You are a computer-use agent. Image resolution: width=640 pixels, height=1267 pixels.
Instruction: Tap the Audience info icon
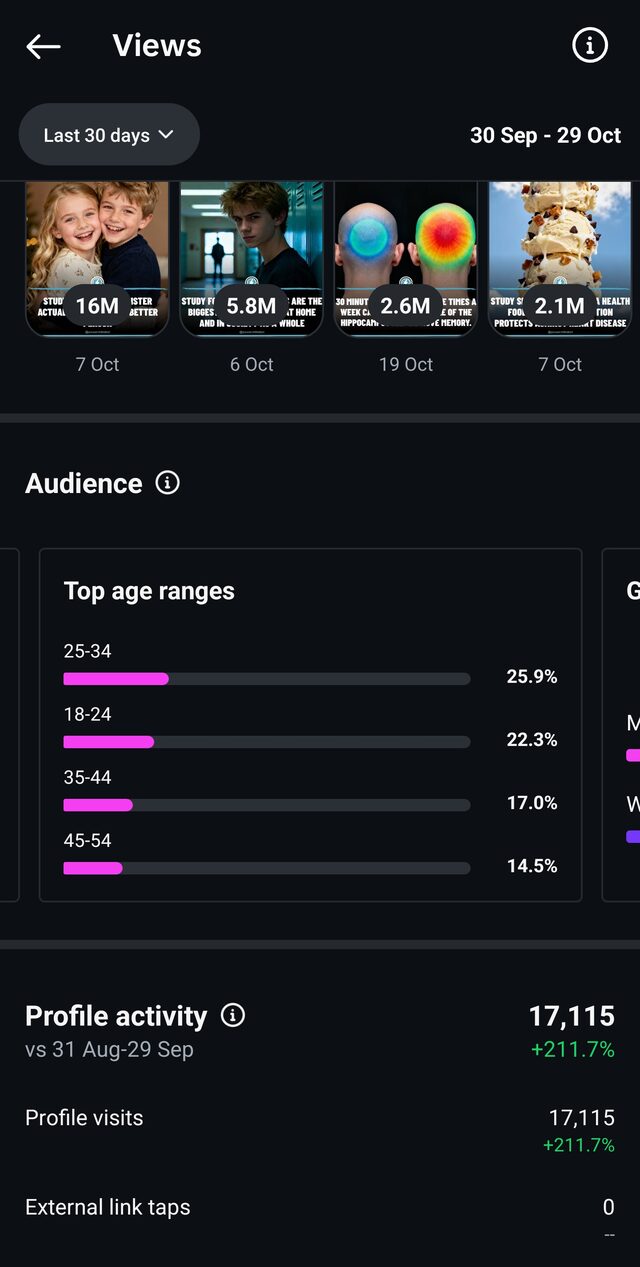pos(168,483)
